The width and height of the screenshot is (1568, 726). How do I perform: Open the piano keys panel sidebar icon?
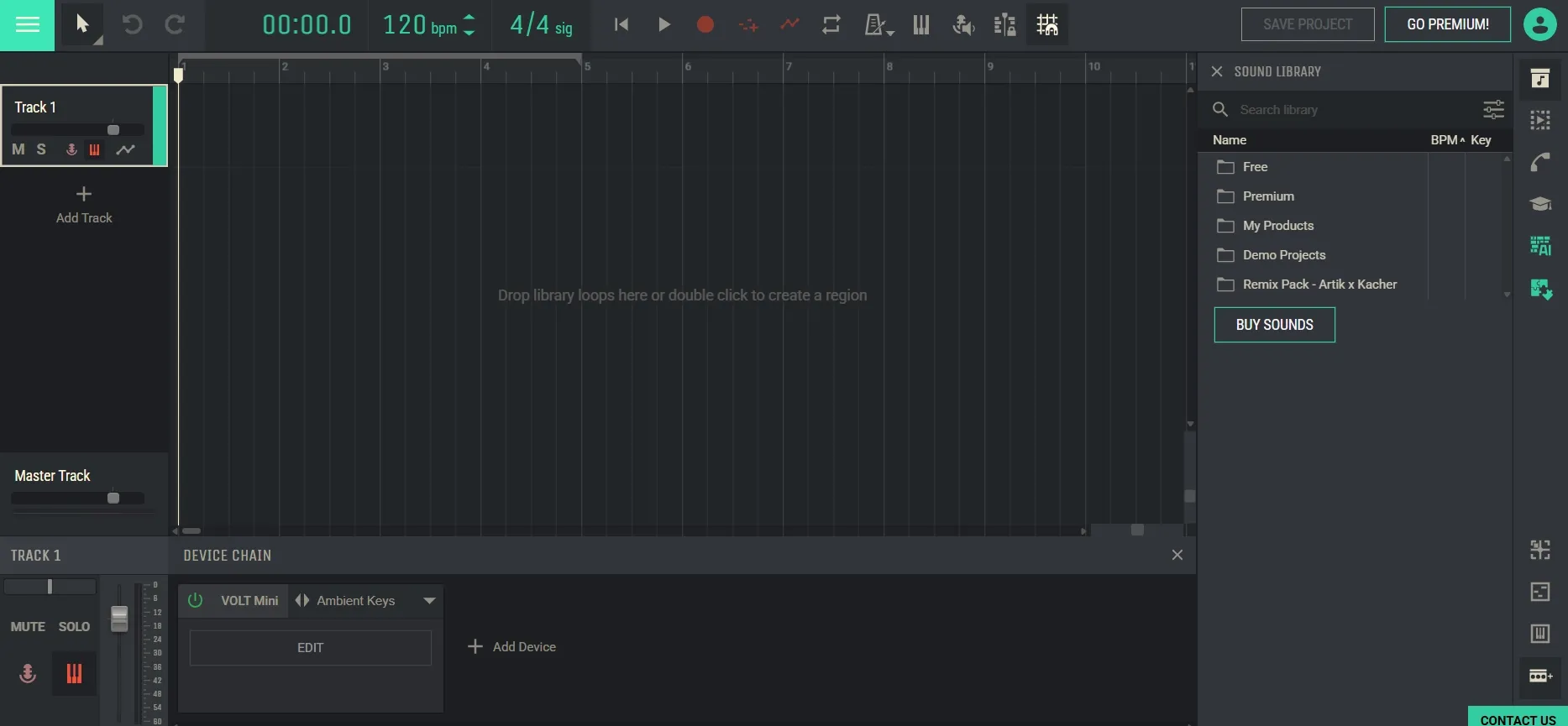[x=1540, y=634]
